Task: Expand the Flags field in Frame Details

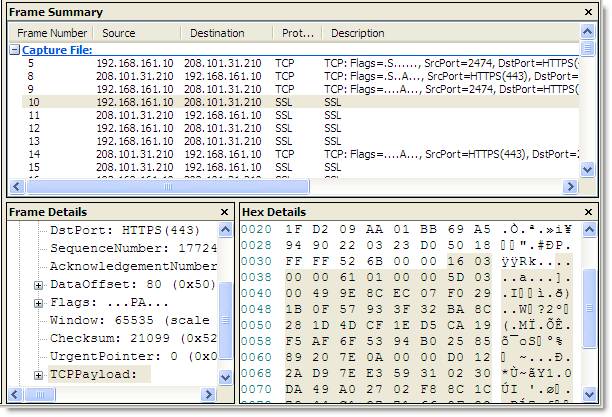Action: (38, 303)
